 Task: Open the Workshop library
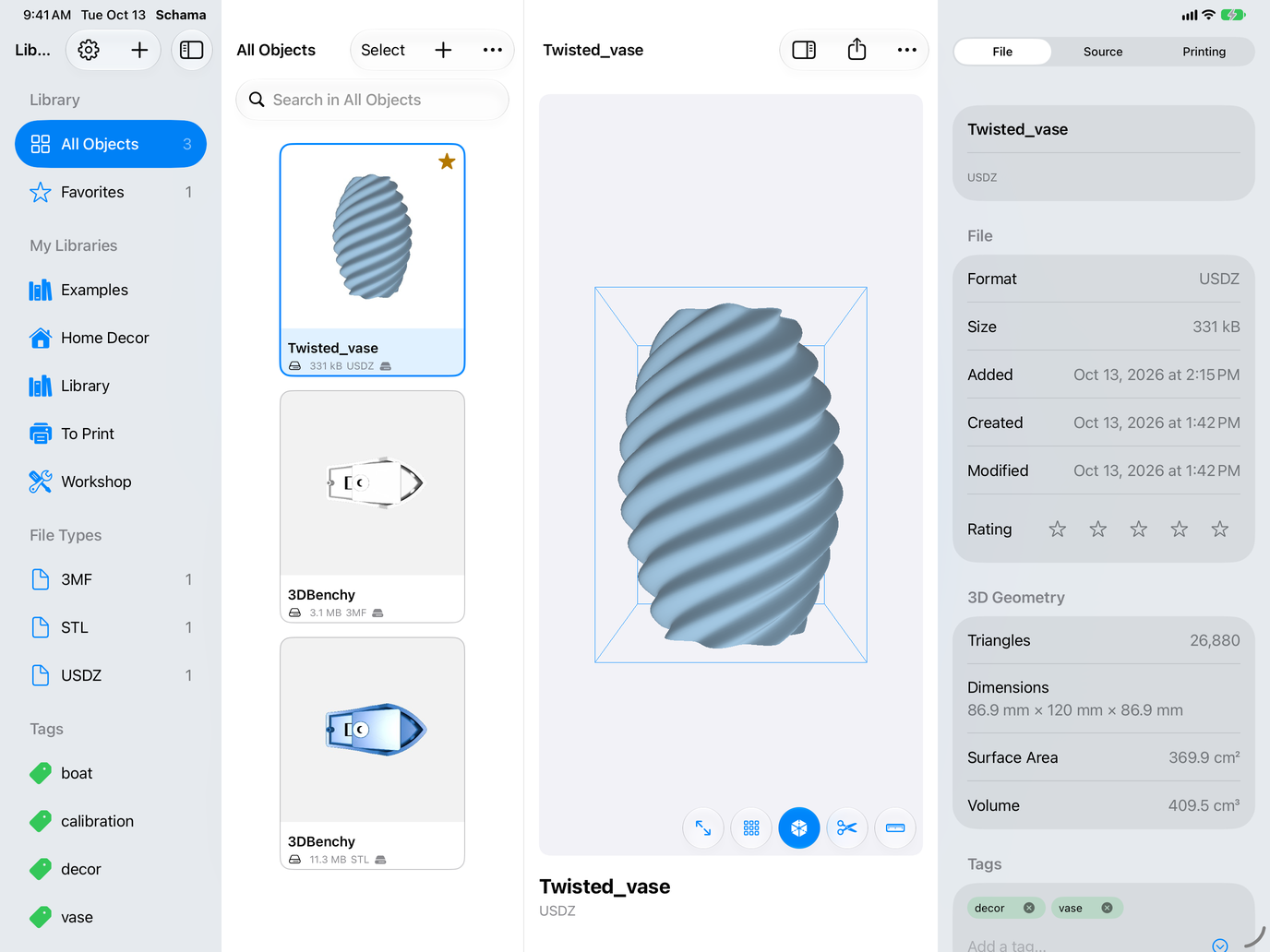pos(111,482)
